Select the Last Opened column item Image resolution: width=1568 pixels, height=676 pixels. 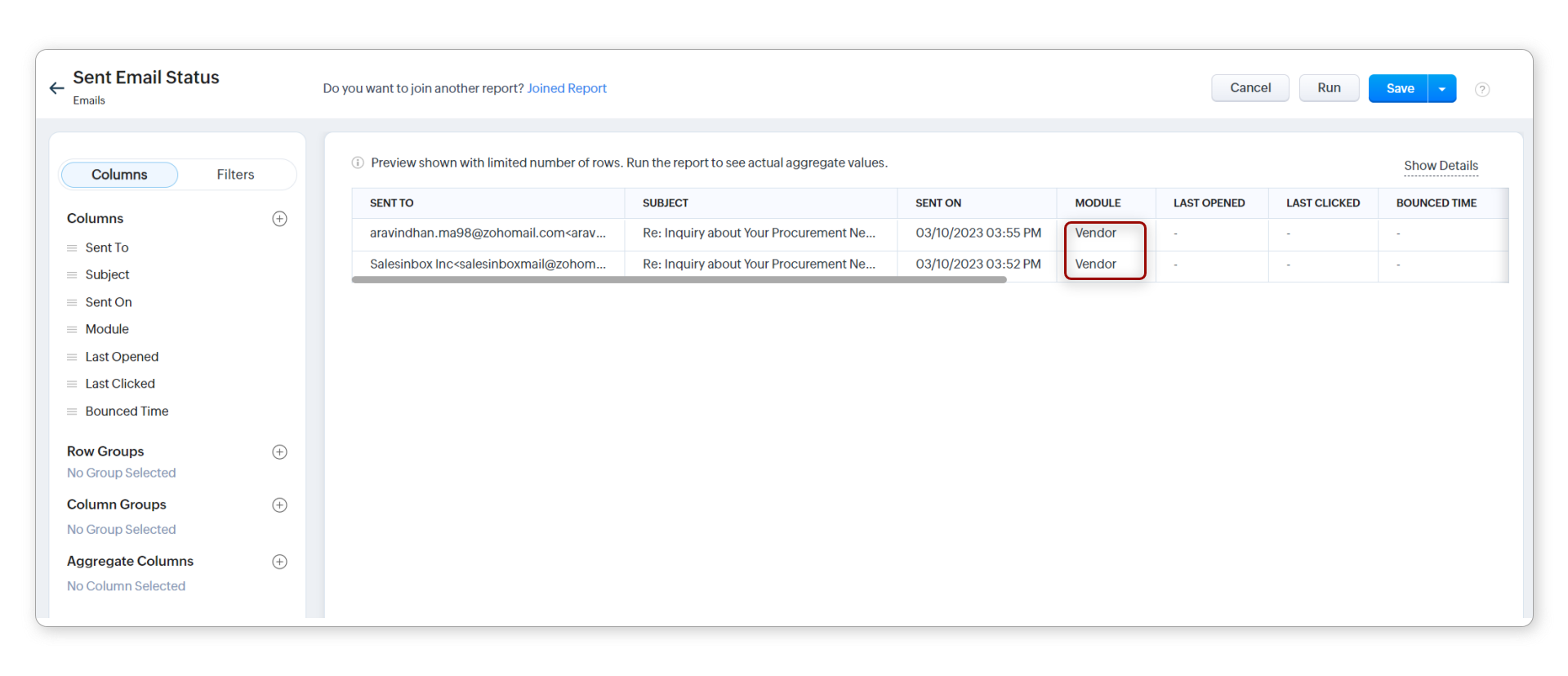(122, 357)
